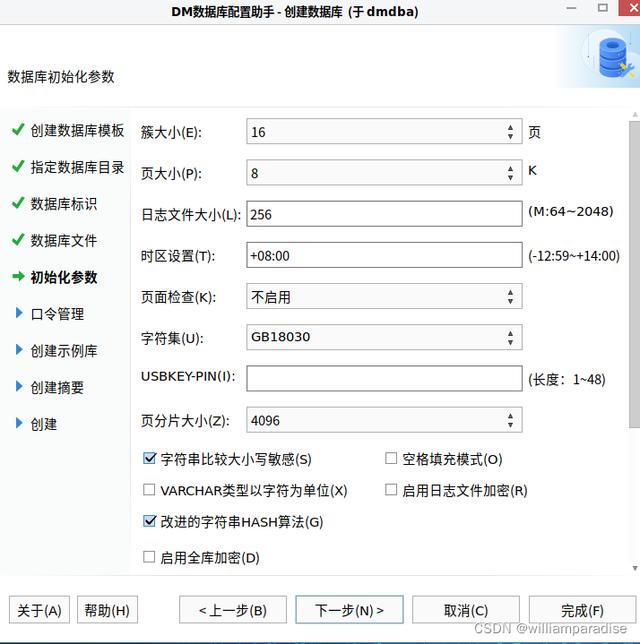Select 数据库文件 step in sidebar

point(64,240)
